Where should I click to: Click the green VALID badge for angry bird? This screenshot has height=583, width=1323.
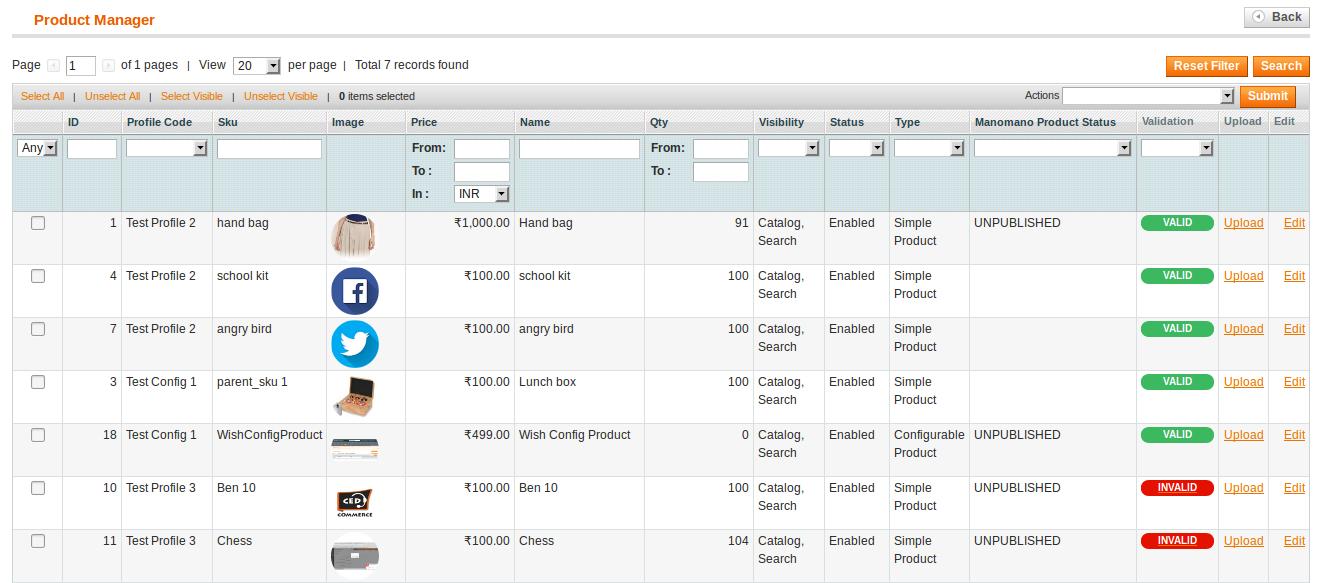pos(1177,328)
